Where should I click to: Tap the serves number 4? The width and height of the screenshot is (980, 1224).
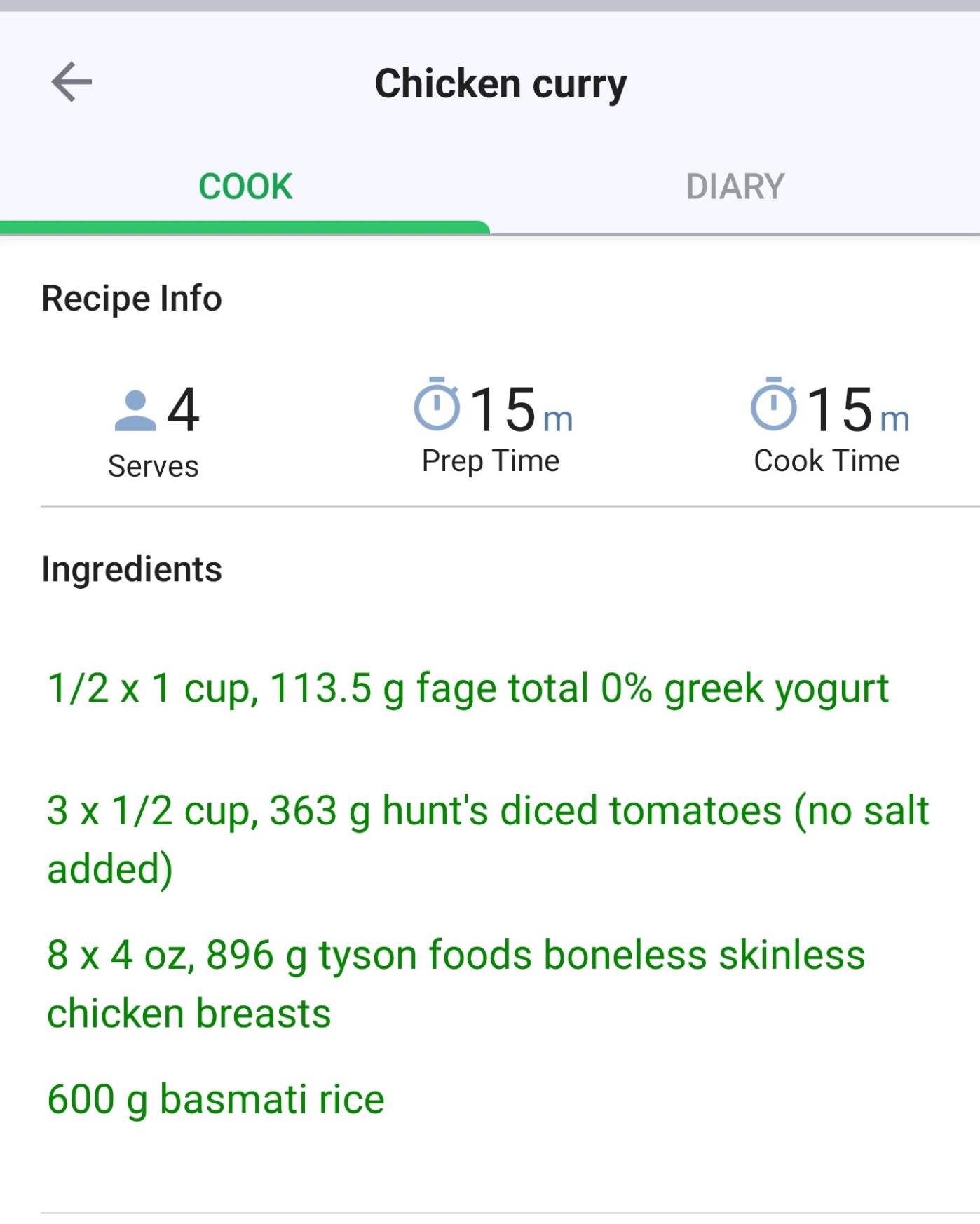[x=183, y=410]
